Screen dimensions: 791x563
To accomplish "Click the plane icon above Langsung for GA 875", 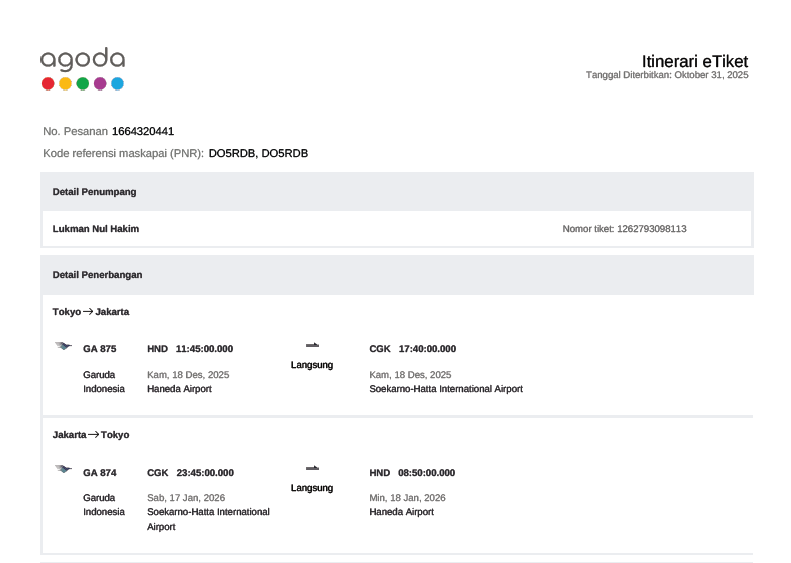I will tap(312, 345).
